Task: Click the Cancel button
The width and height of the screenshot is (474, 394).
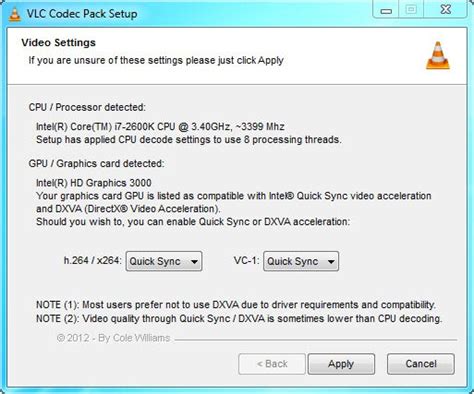Action: coord(421,364)
